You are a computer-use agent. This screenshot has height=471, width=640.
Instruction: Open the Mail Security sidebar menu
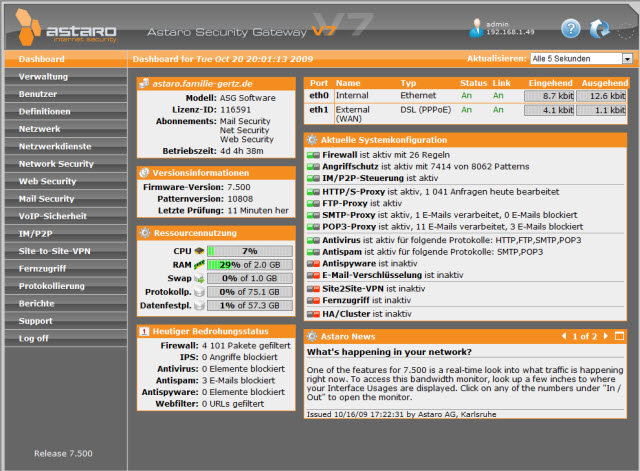[x=66, y=199]
